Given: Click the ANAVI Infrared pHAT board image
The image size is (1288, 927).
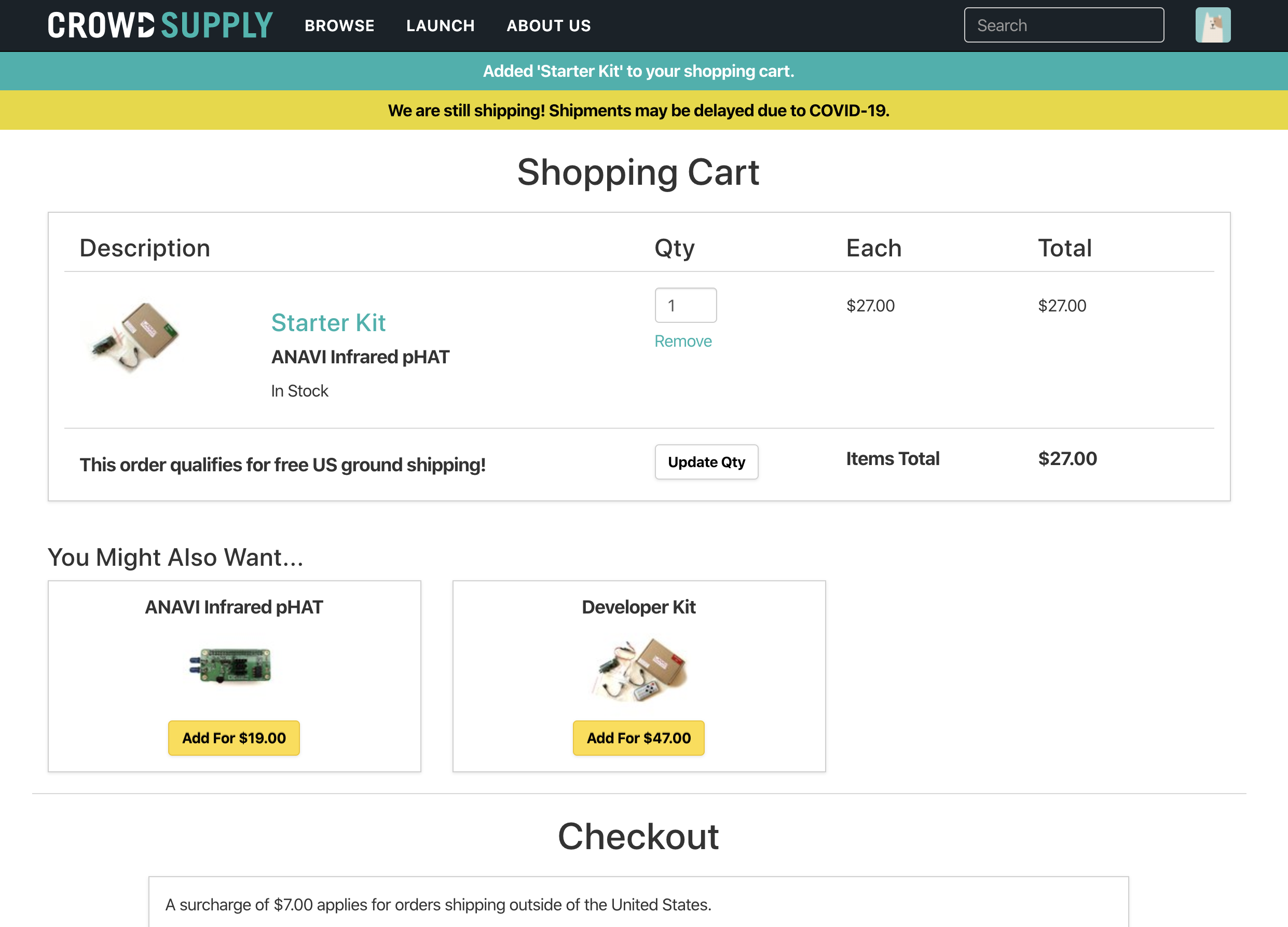Looking at the screenshot, I should coord(230,666).
